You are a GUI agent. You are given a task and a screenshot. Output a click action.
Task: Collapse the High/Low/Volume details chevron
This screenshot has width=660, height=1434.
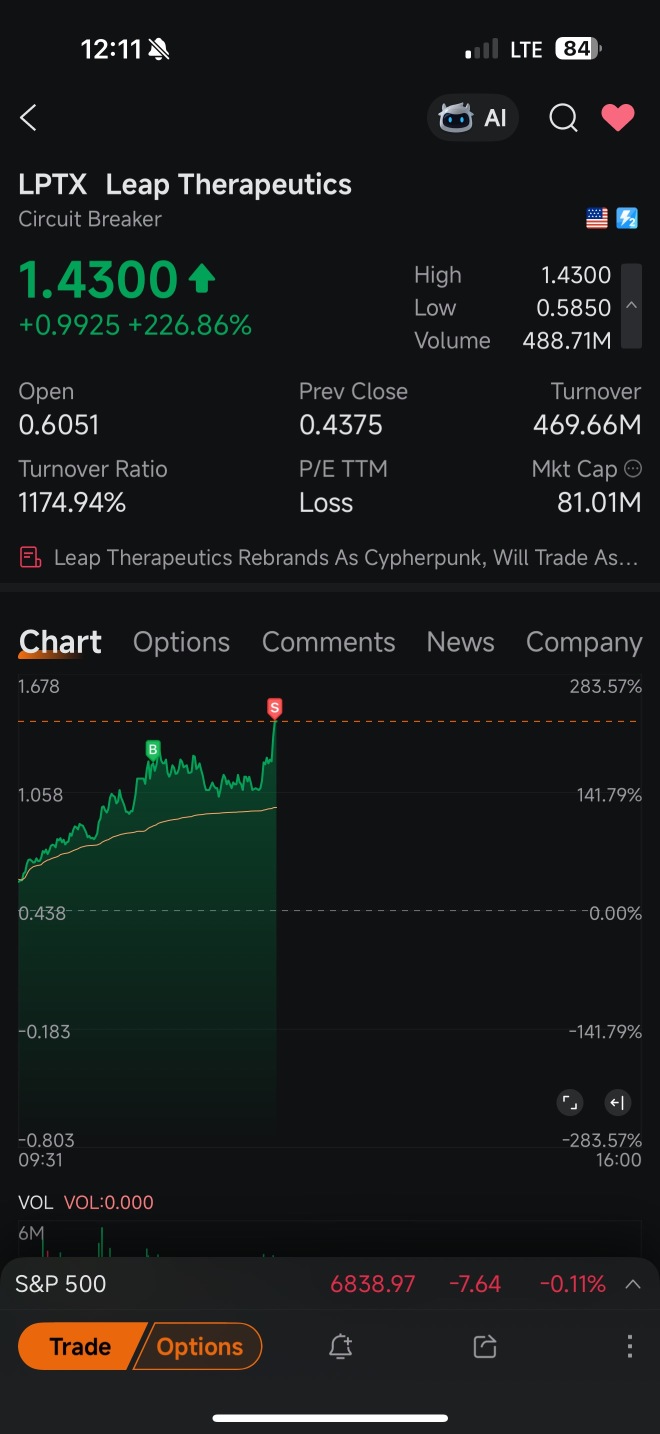pos(631,306)
